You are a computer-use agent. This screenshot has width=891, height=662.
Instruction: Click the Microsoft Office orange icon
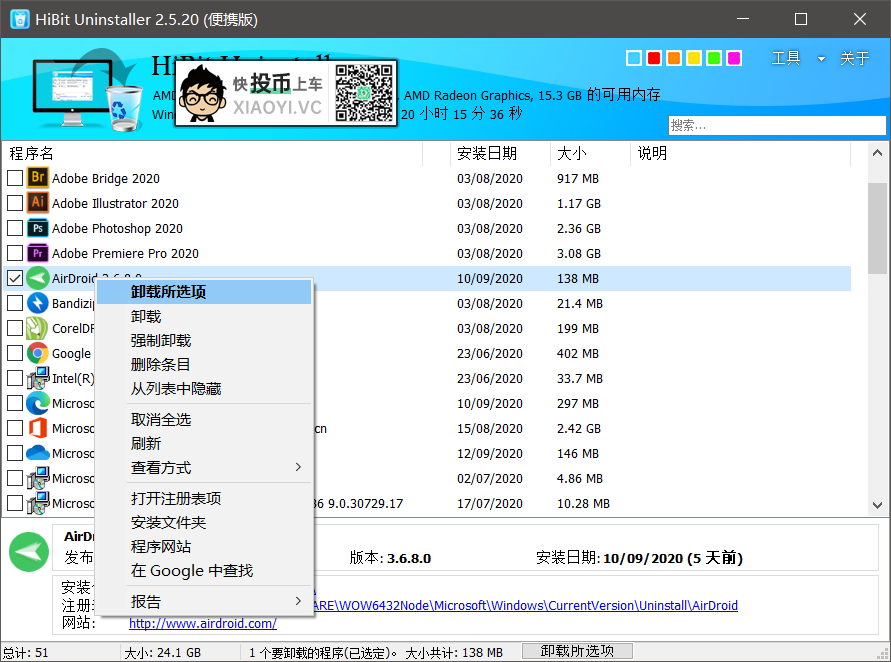[38, 428]
